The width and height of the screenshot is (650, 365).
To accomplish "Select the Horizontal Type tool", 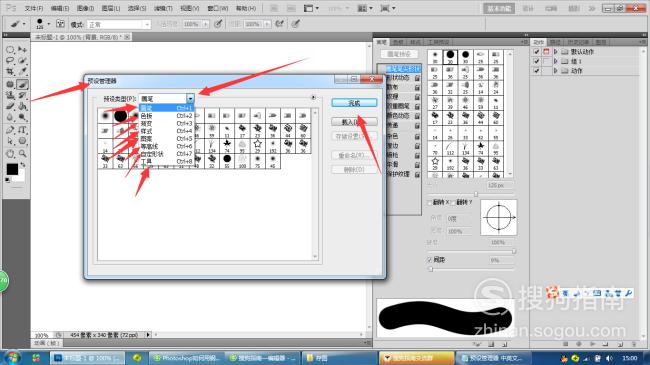I will (22, 130).
